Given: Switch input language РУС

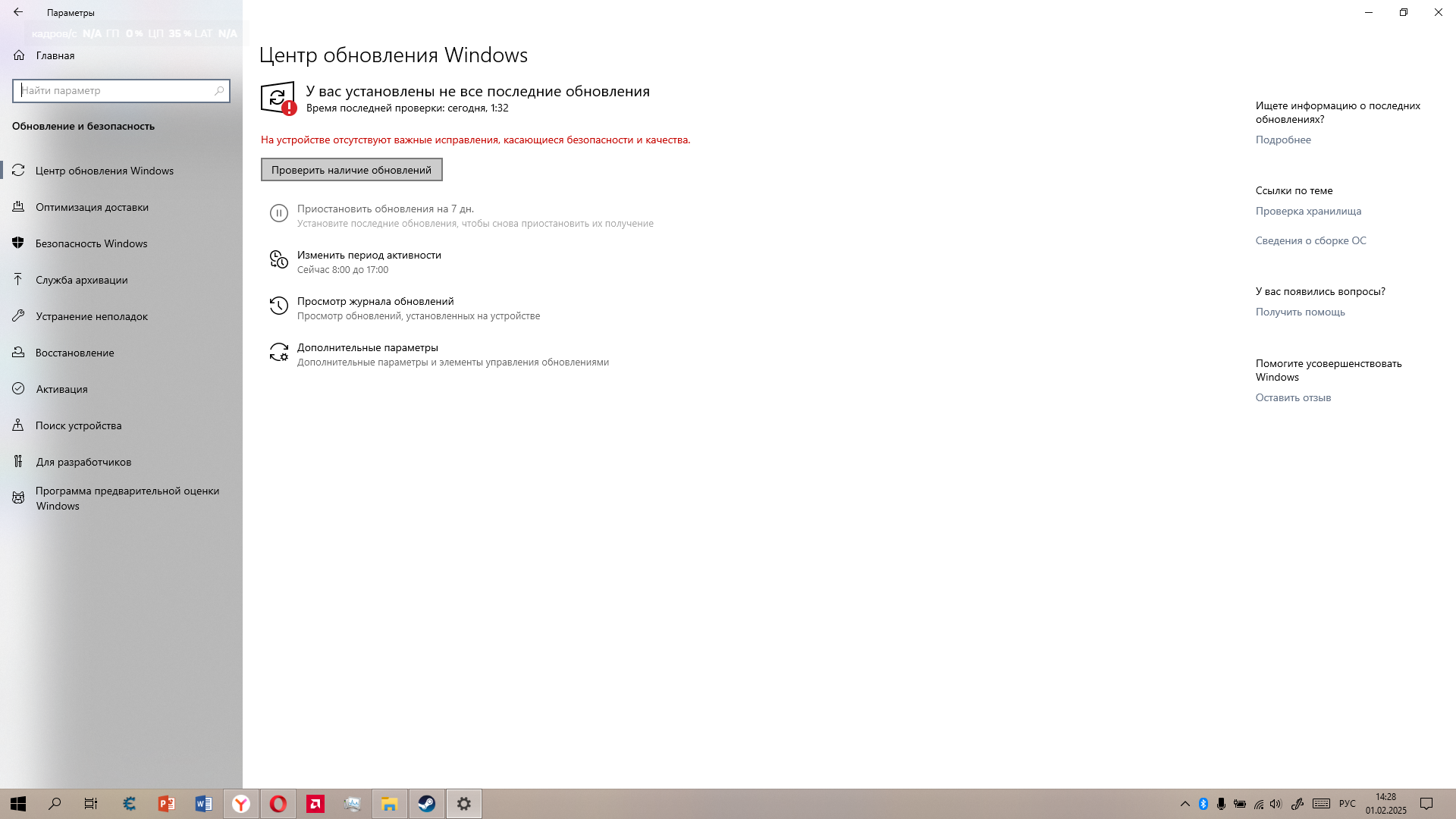Looking at the screenshot, I should tap(1348, 804).
